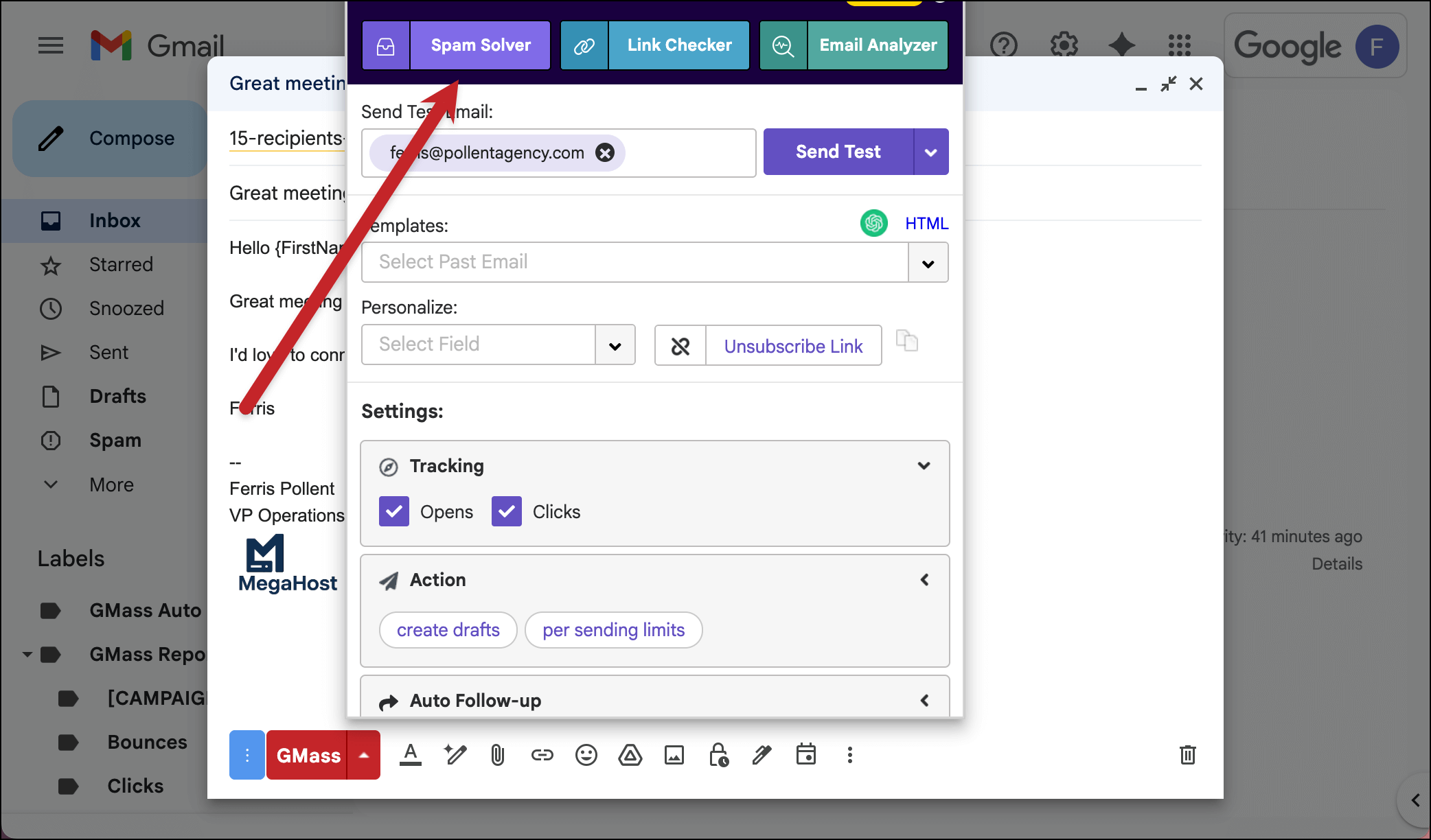This screenshot has height=840, width=1431.
Task: Click the discard draft trash icon
Action: coord(1187,755)
